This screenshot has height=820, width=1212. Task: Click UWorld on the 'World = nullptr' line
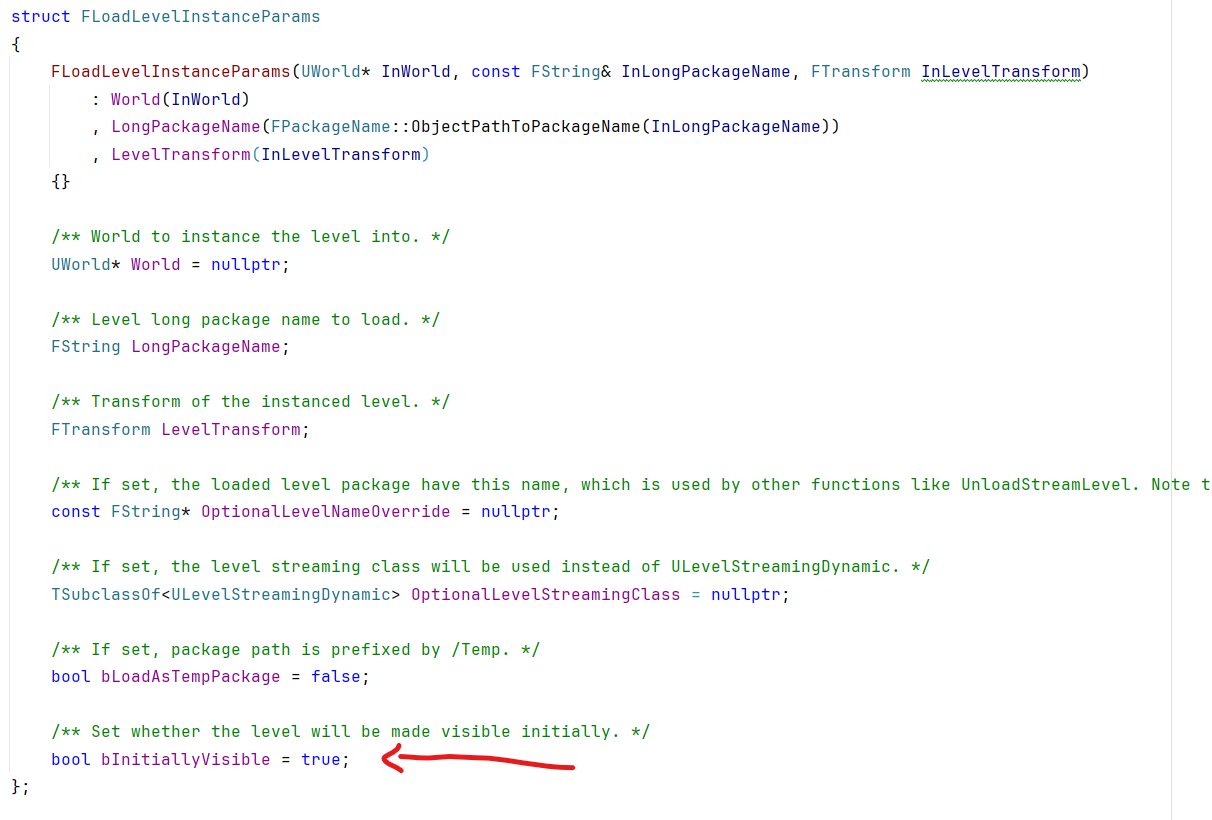[x=81, y=264]
